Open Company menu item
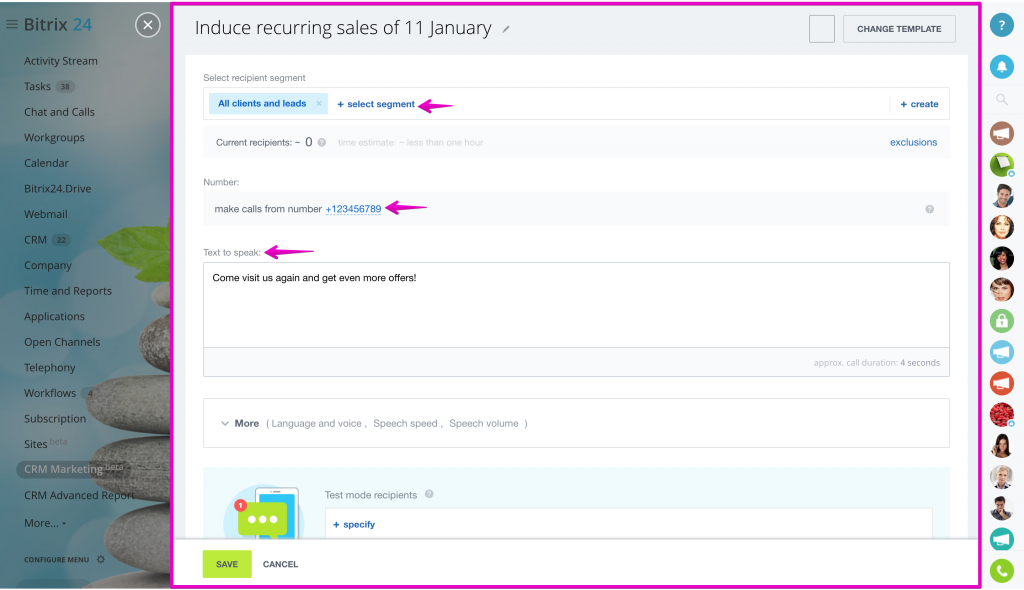 click(48, 265)
